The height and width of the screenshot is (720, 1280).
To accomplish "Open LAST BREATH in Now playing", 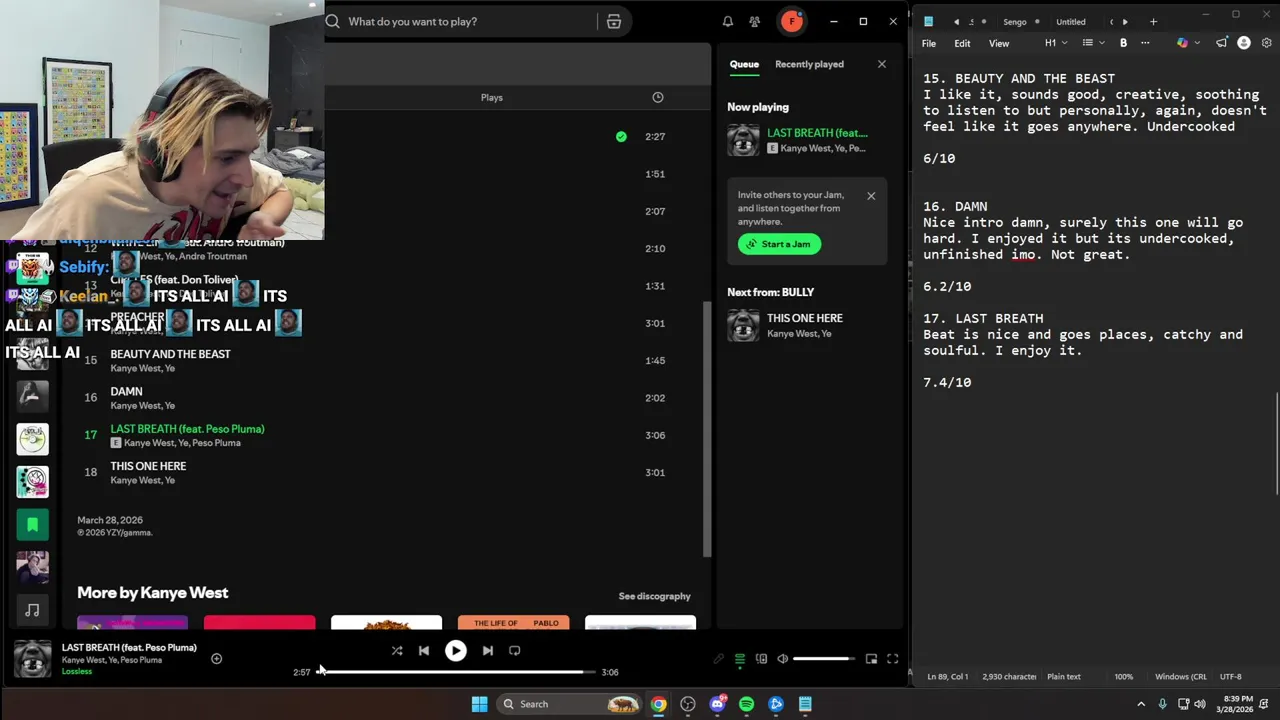I will (808, 140).
